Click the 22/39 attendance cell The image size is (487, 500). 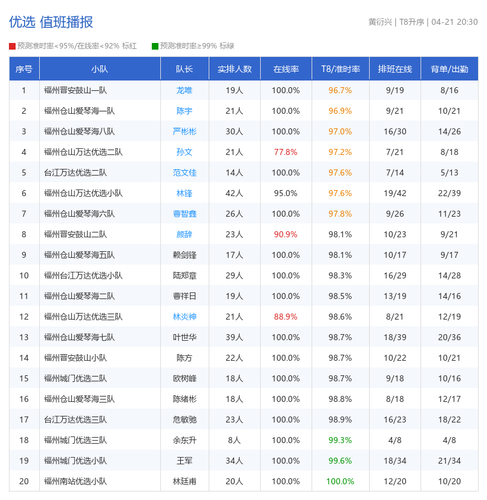[449, 193]
